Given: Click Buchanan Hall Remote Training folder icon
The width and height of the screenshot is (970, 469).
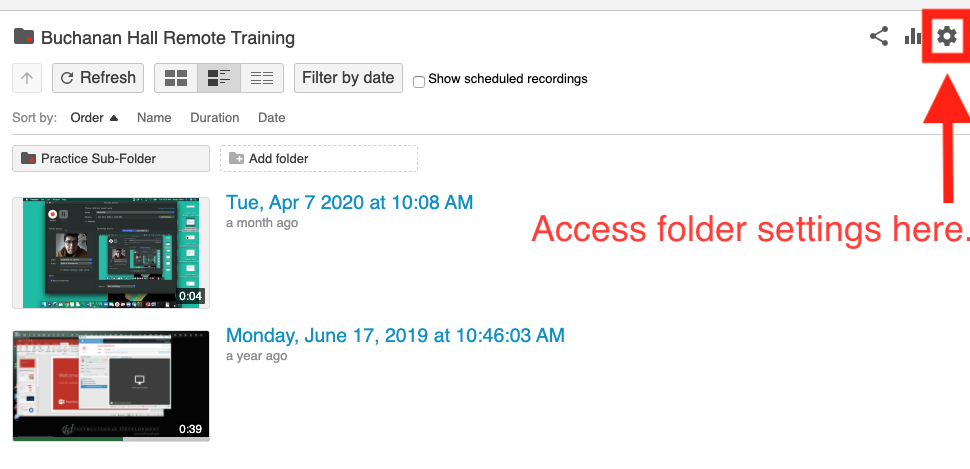Looking at the screenshot, I should click(24, 37).
